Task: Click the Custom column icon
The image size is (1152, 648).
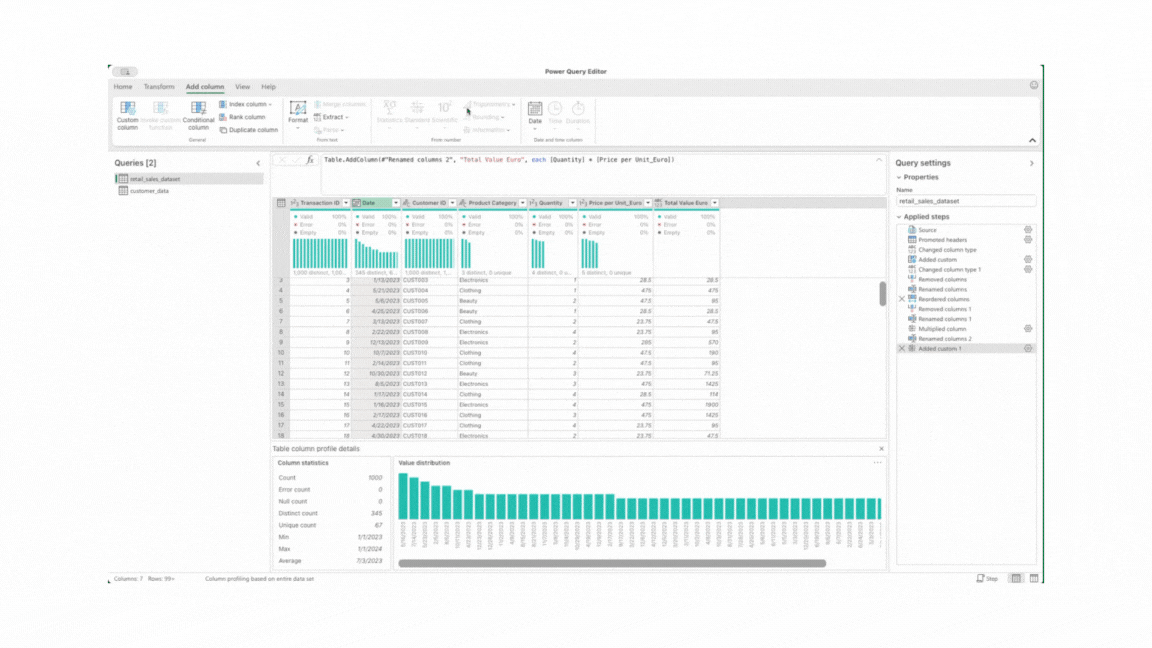Action: (128, 108)
